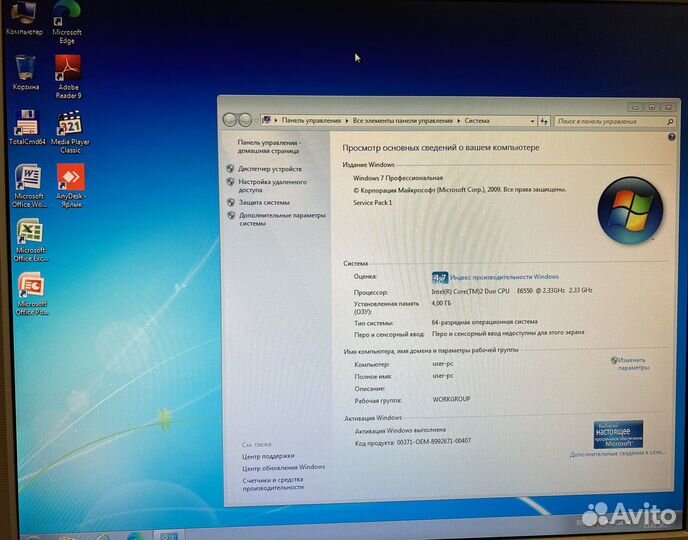Select Все элементы панели управления breadcrumb
Viewport: 688px width, 540px height.
[402, 120]
